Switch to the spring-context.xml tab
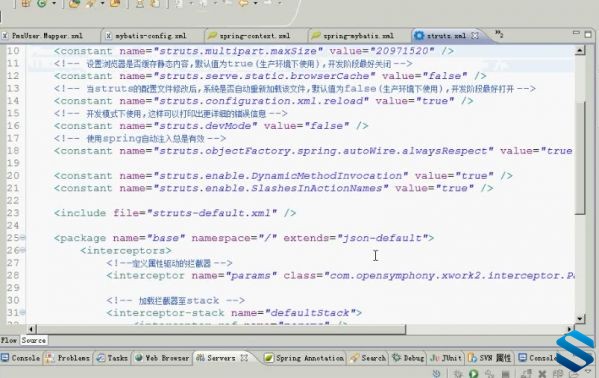Image resolution: width=599 pixels, height=378 pixels. pos(254,36)
